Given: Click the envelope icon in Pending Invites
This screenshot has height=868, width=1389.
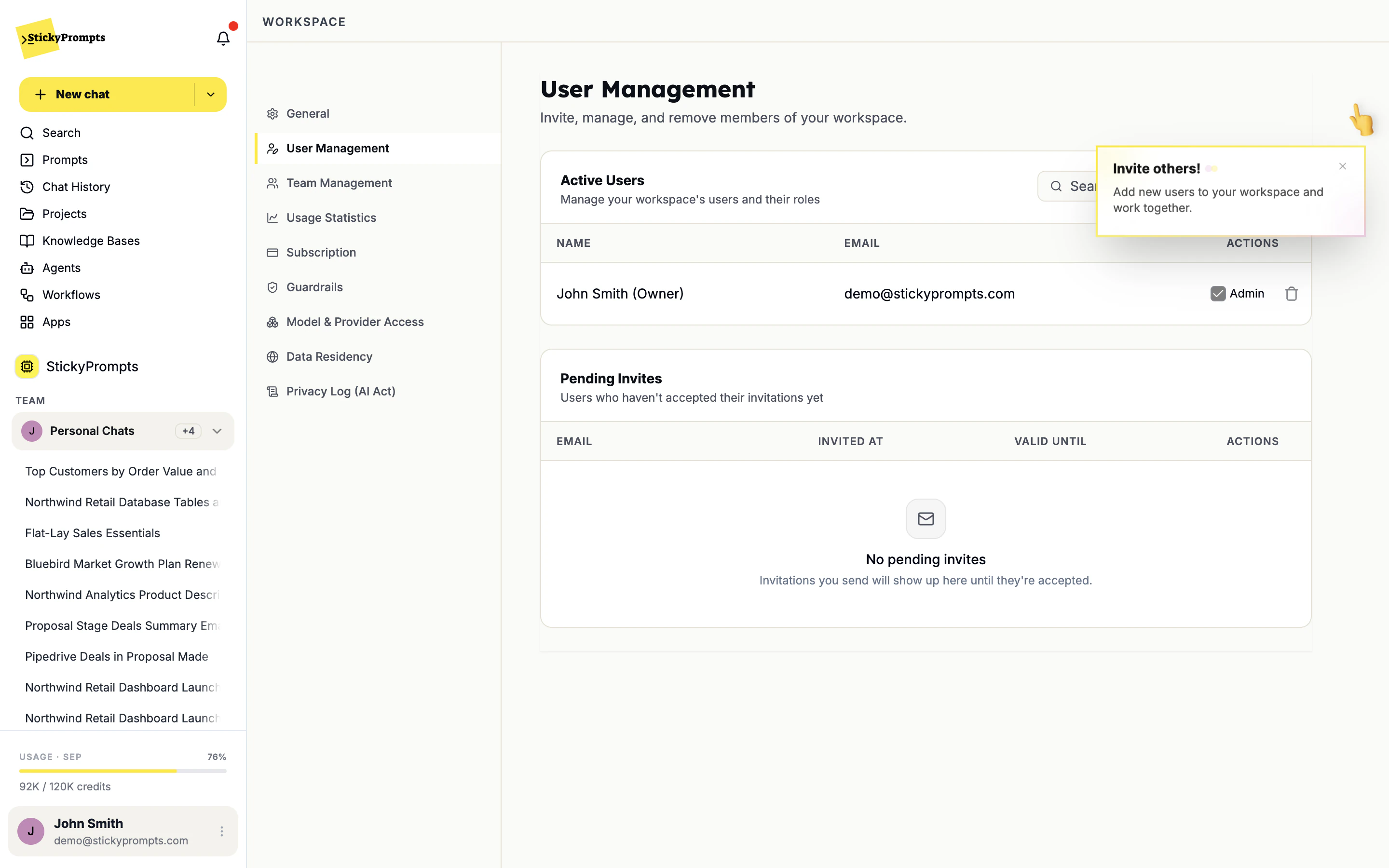Looking at the screenshot, I should click(x=926, y=519).
